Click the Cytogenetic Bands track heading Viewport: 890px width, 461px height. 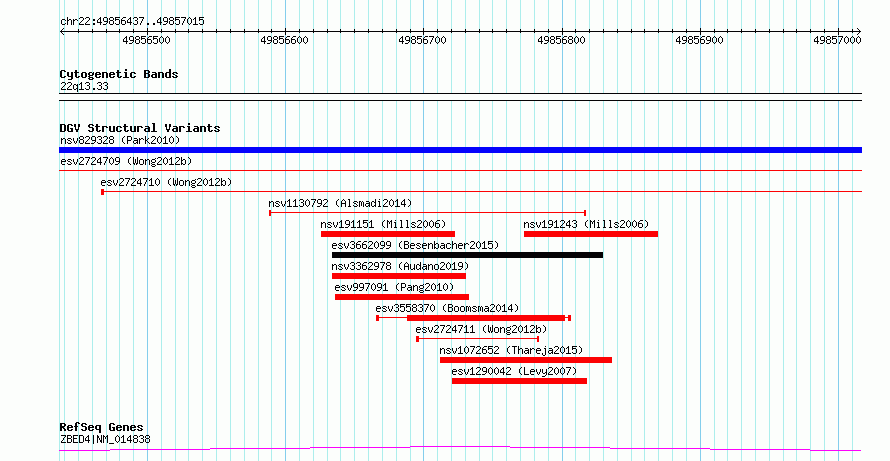(119, 74)
